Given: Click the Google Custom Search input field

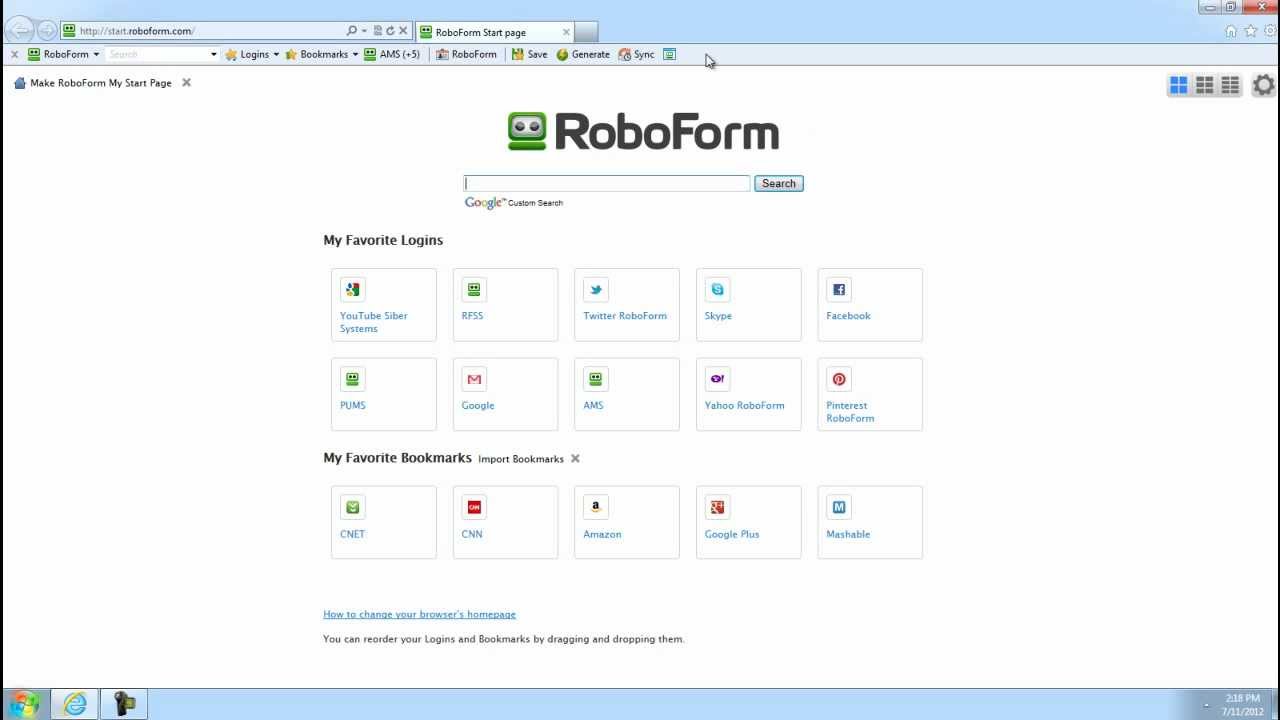Looking at the screenshot, I should coord(607,183).
